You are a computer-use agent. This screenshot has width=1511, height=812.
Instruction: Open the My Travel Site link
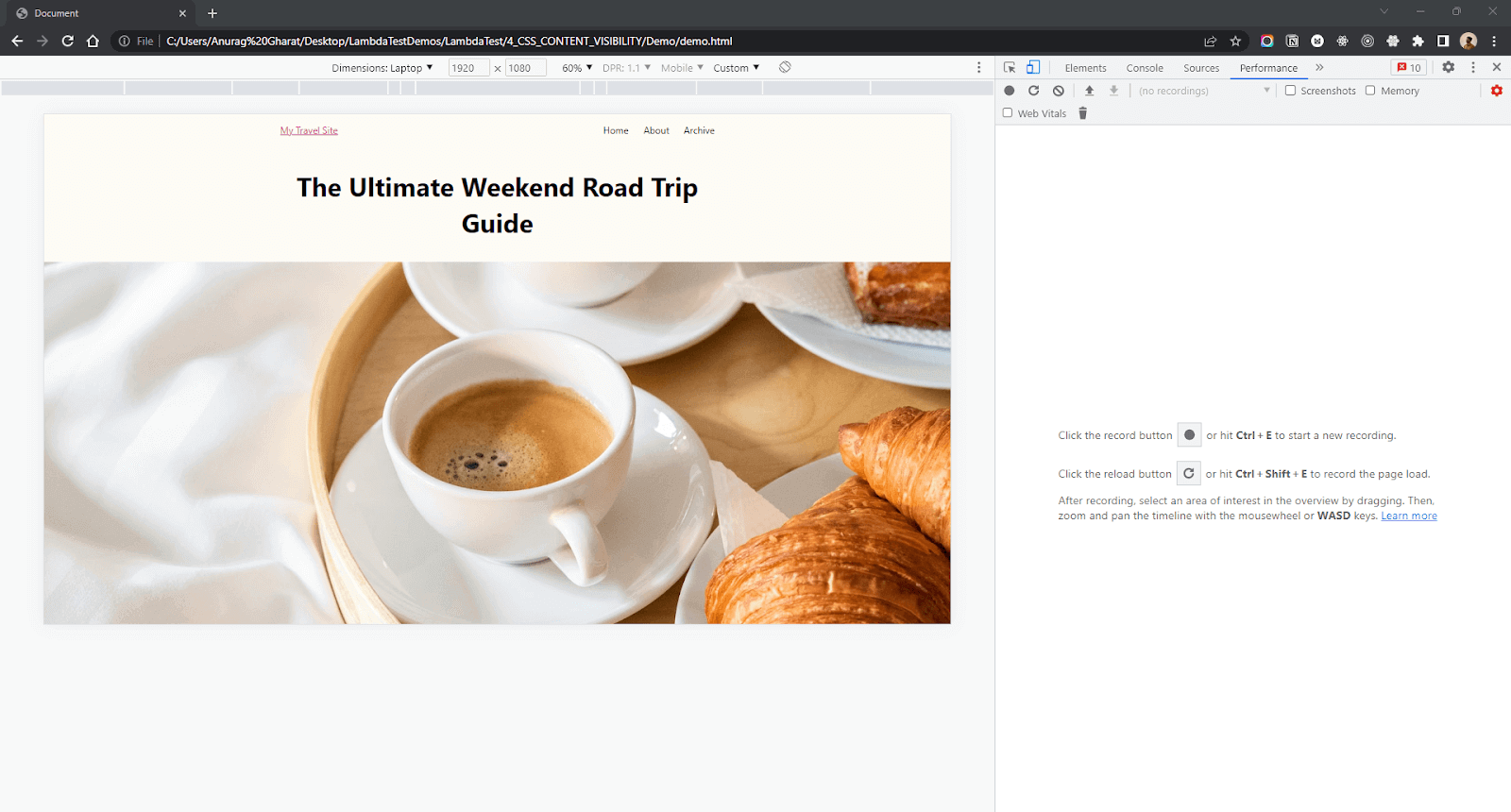(x=309, y=130)
